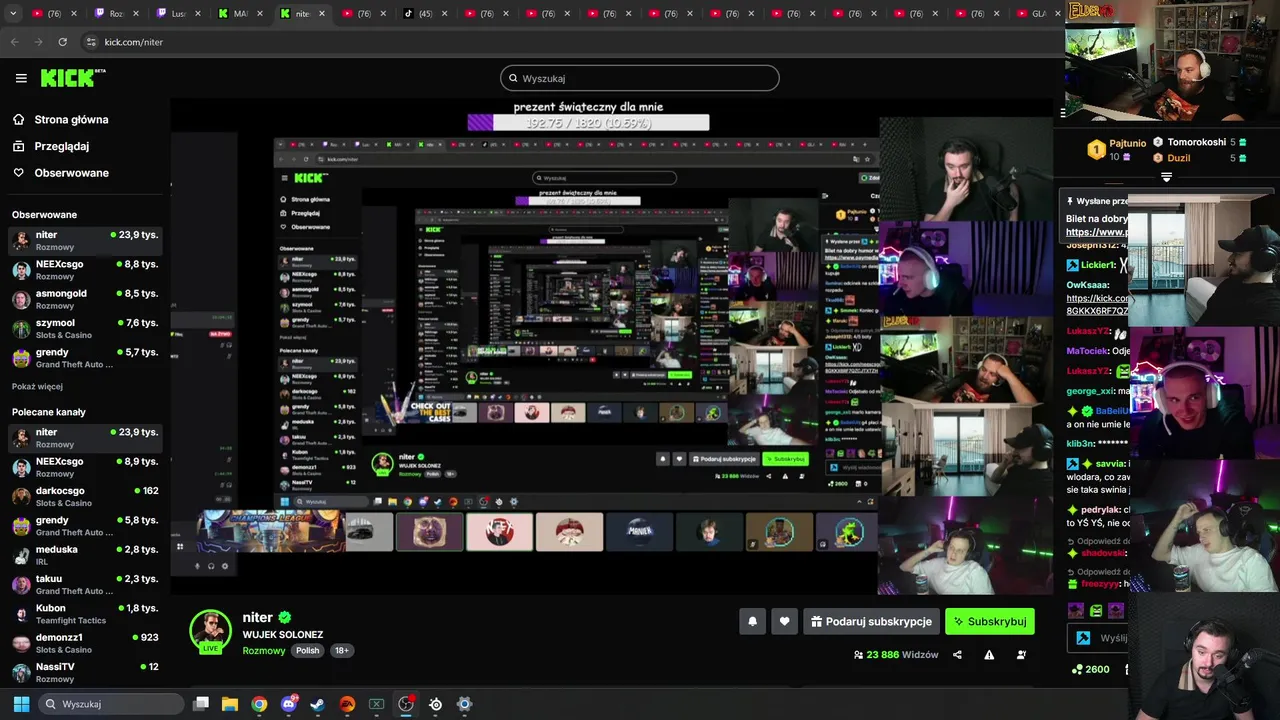
Task: Click user icon right of warning triangle
Action: tap(1021, 655)
